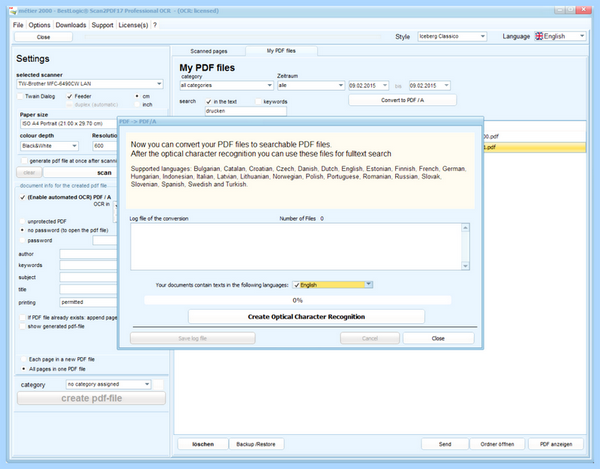Toggle the unprotected PDF checkbox
The height and width of the screenshot is (469, 600).
(22, 221)
